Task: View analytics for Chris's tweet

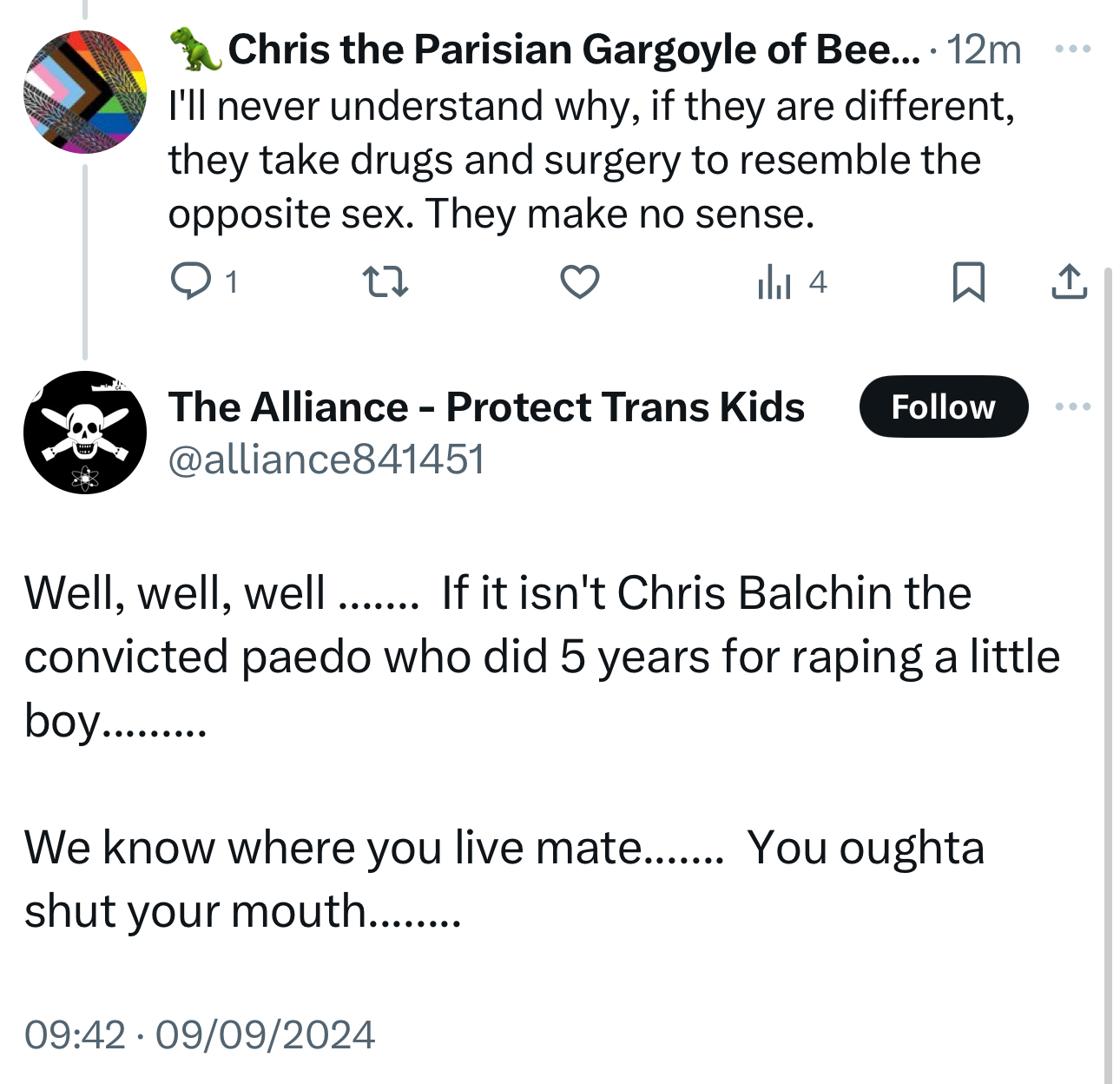Action: 774,281
